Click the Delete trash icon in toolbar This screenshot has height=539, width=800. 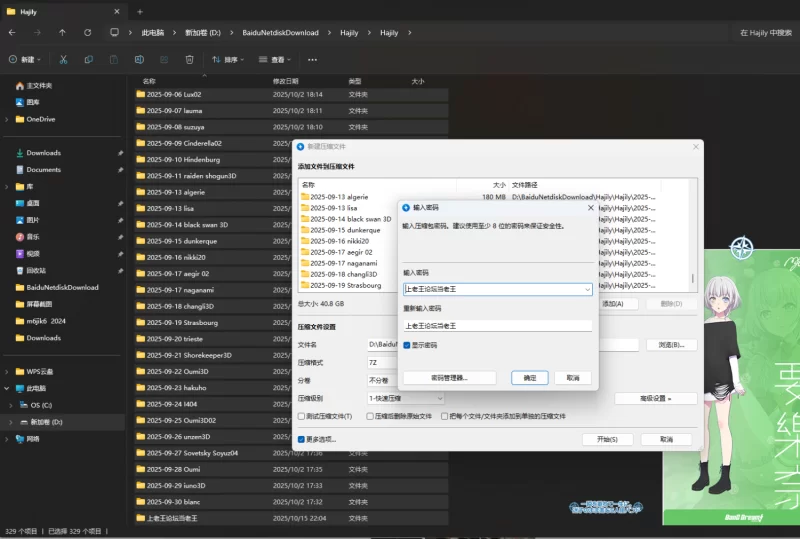pyautogui.click(x=189, y=59)
